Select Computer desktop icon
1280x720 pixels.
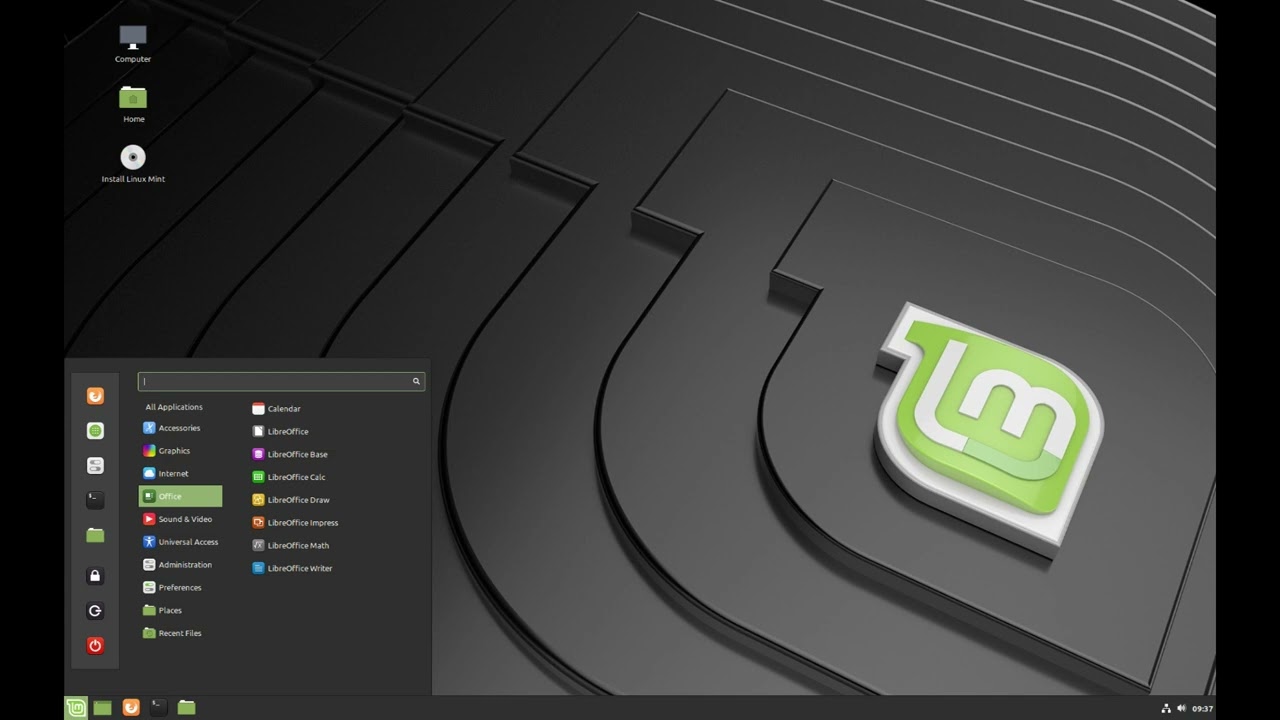[133, 44]
